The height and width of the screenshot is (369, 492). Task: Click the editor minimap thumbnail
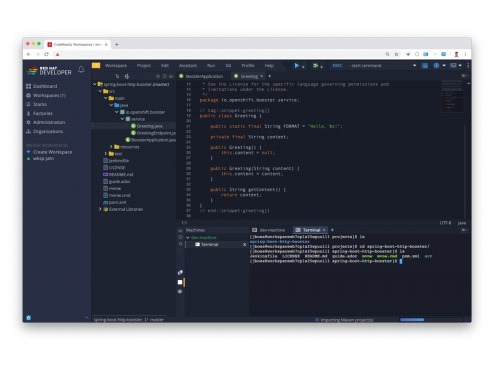[452, 97]
